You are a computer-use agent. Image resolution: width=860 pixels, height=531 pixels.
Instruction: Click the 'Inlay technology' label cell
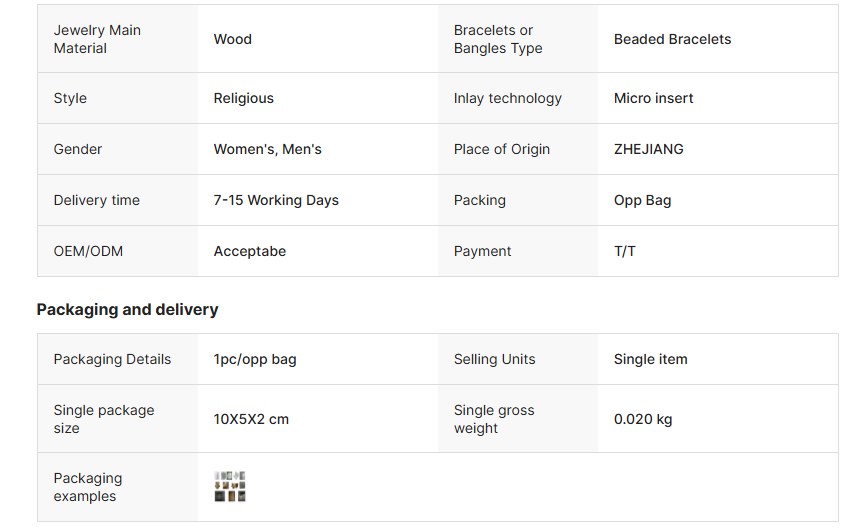coord(507,98)
